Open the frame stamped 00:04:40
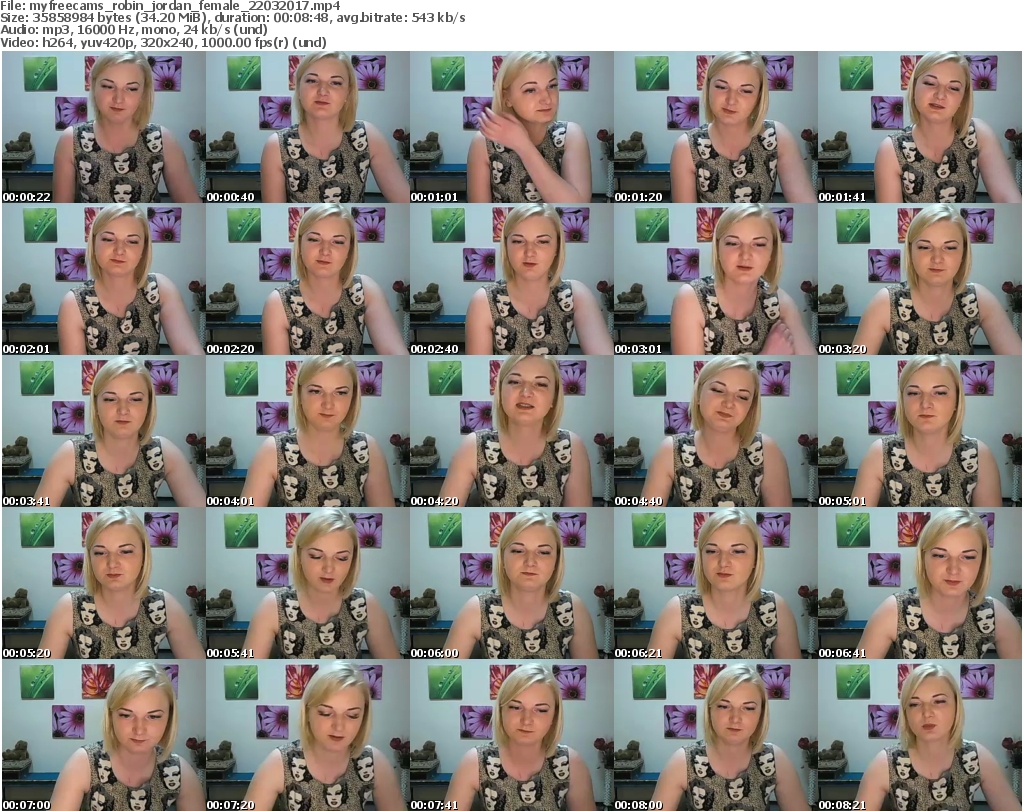The image size is (1024, 811). tap(716, 432)
